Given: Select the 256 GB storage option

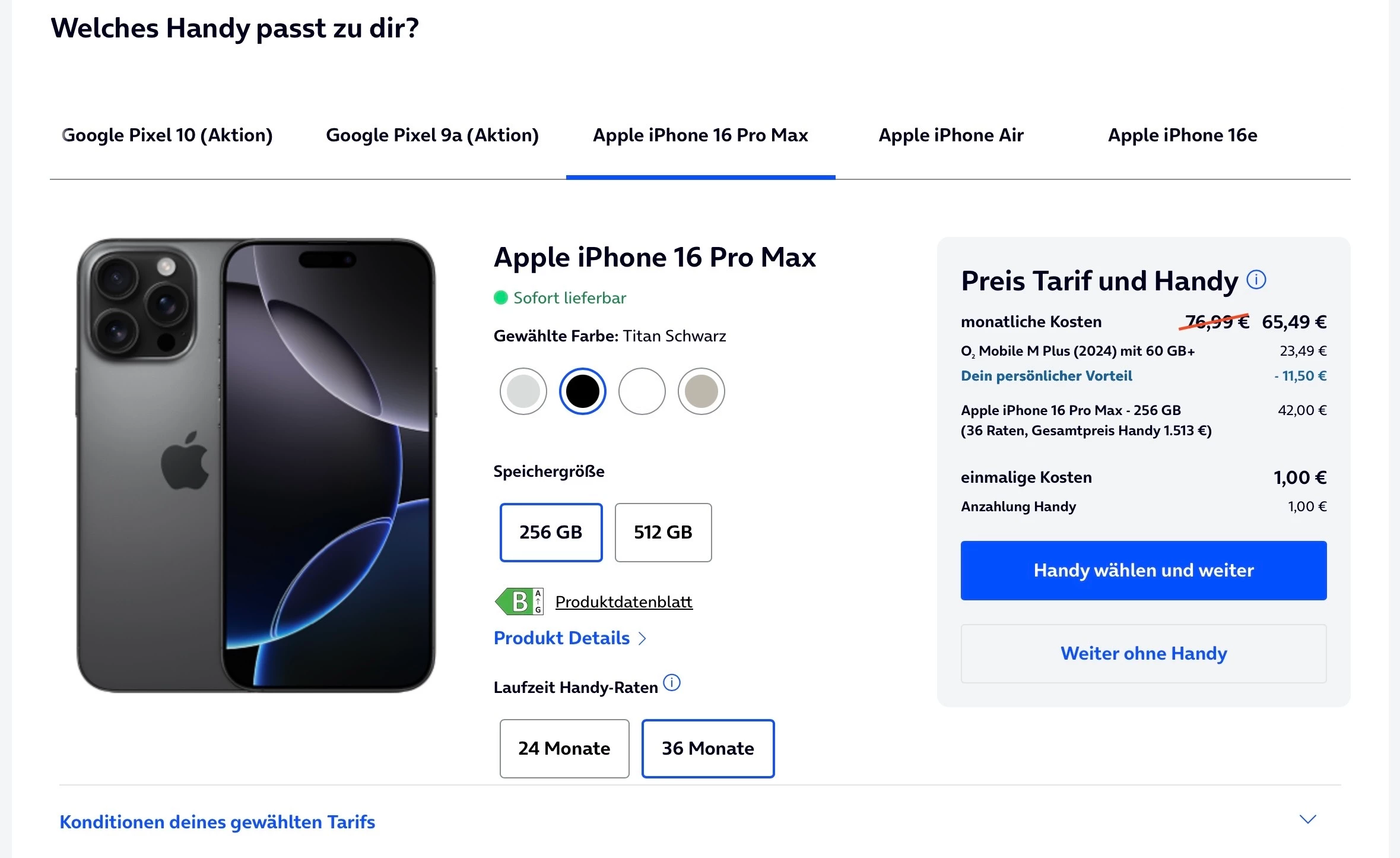Looking at the screenshot, I should (551, 532).
